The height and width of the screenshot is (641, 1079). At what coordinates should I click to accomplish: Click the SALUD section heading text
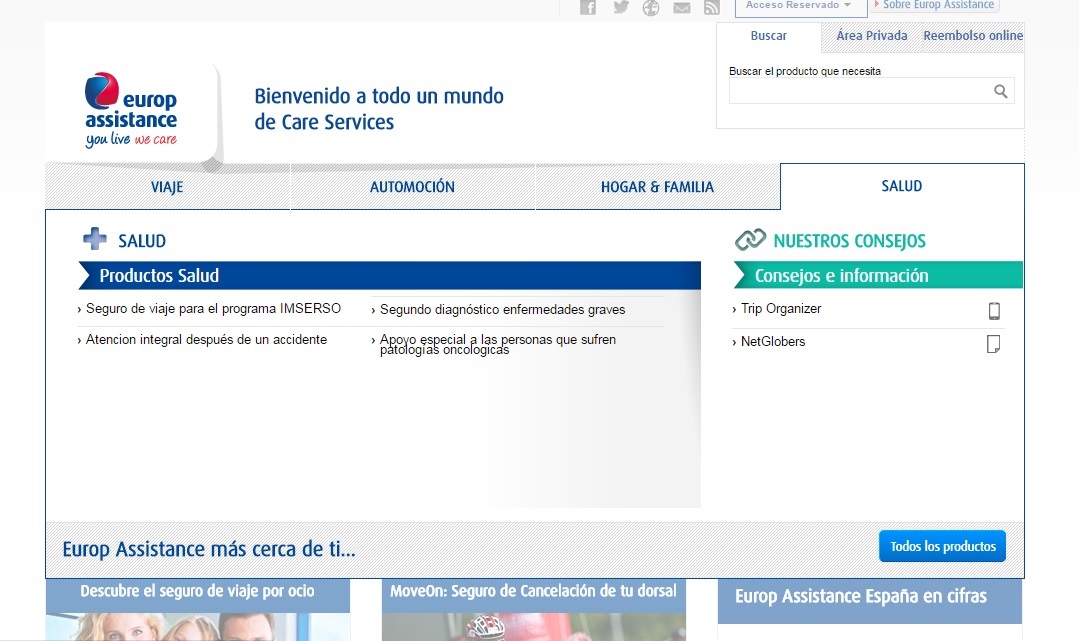tap(142, 241)
